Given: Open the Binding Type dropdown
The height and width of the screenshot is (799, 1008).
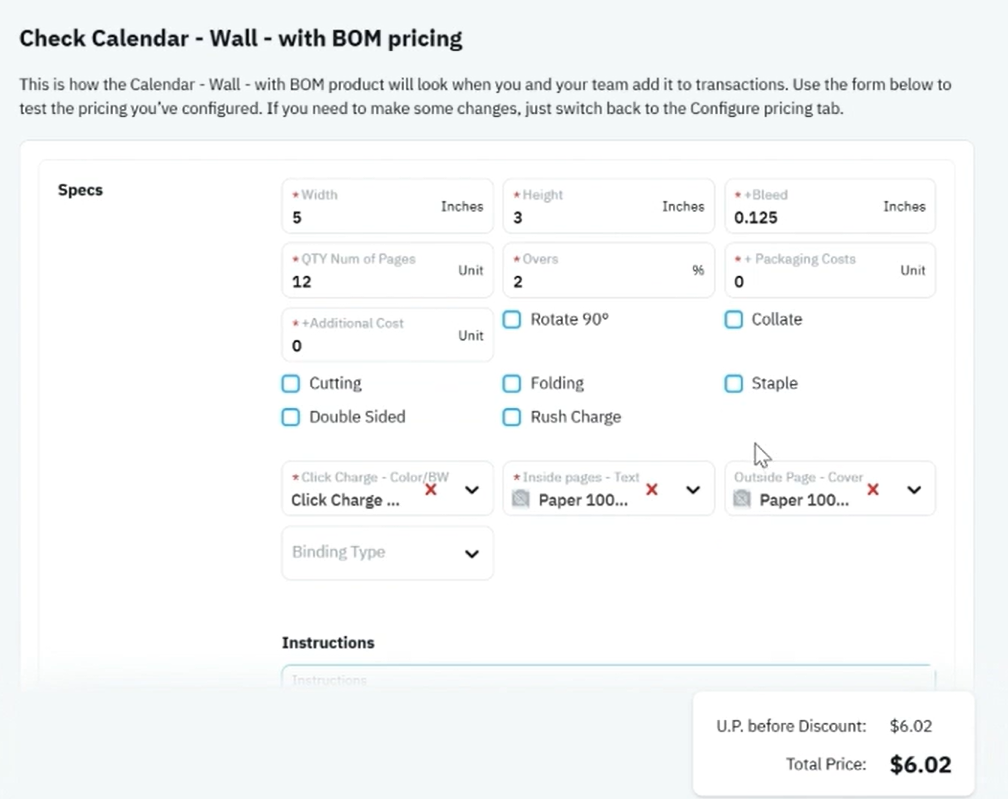Looking at the screenshot, I should coord(388,553).
